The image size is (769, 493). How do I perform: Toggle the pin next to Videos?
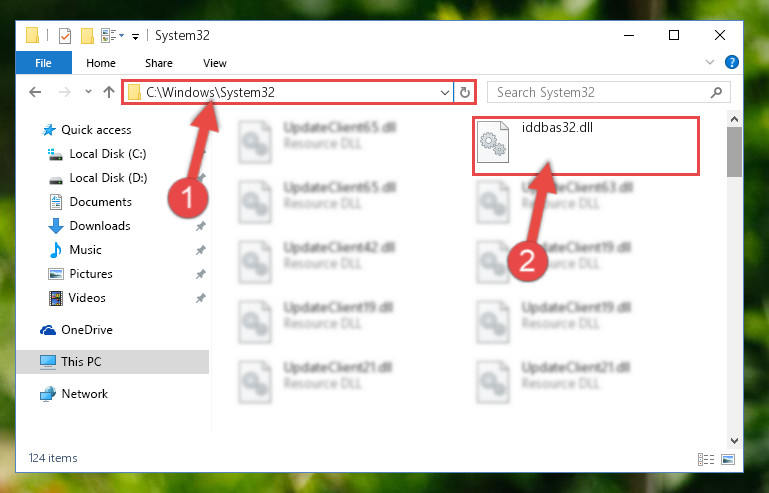(200, 298)
